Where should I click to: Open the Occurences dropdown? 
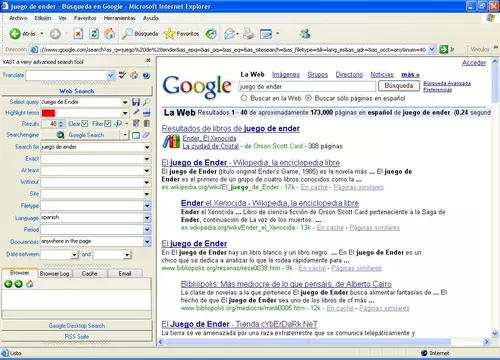[147, 242]
